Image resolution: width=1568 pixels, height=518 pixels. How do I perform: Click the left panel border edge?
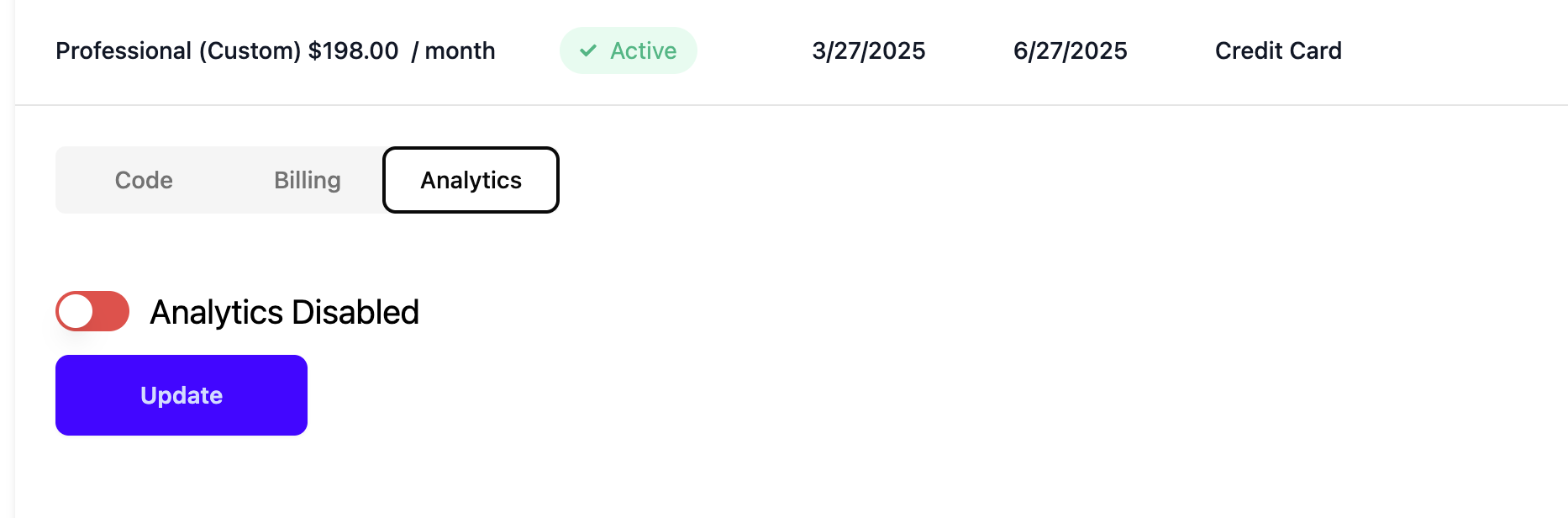point(14,259)
